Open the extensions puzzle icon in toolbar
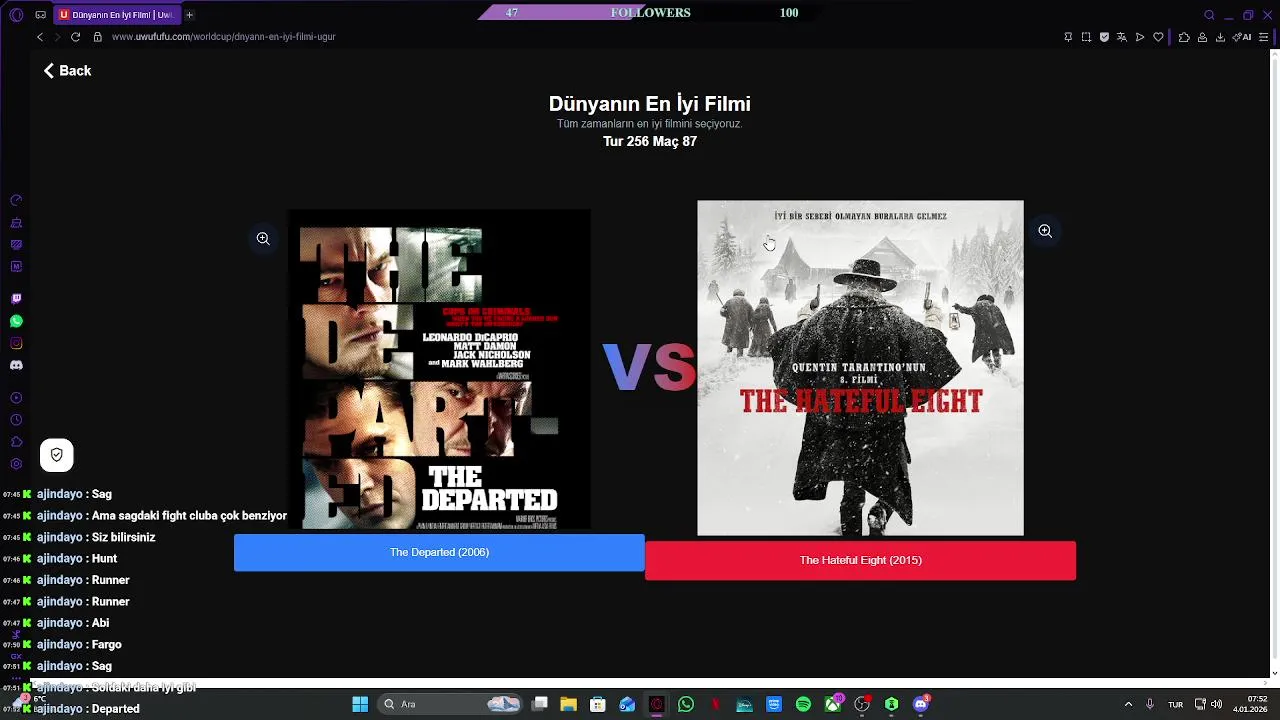Viewport: 1280px width, 720px height. point(1184,37)
